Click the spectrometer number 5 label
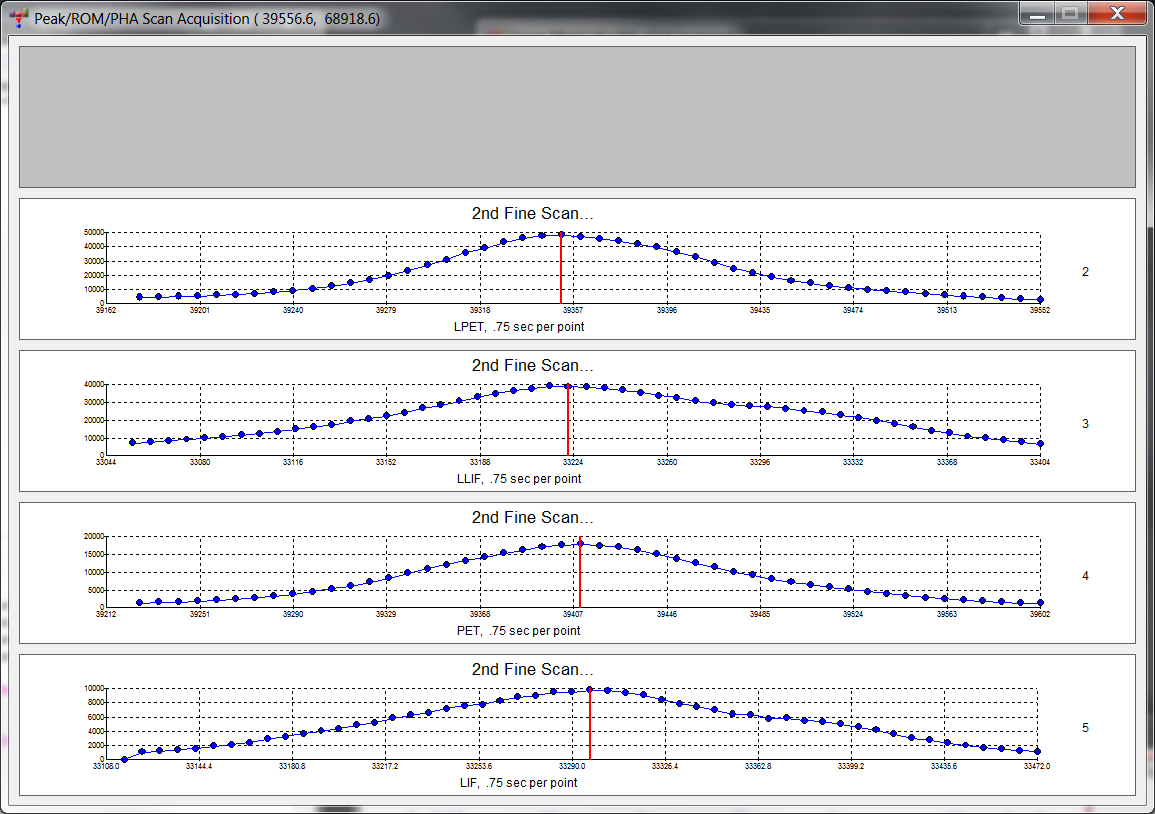 1085,728
